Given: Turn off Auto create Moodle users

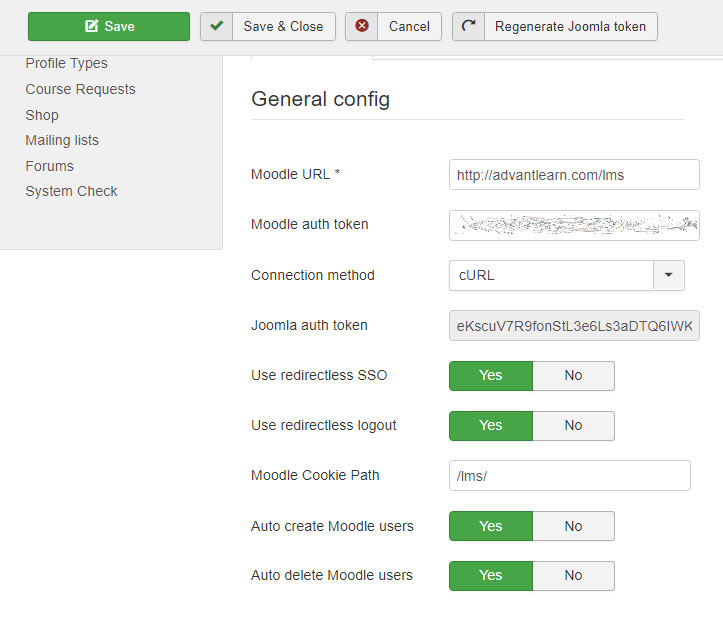Looking at the screenshot, I should click(573, 526).
